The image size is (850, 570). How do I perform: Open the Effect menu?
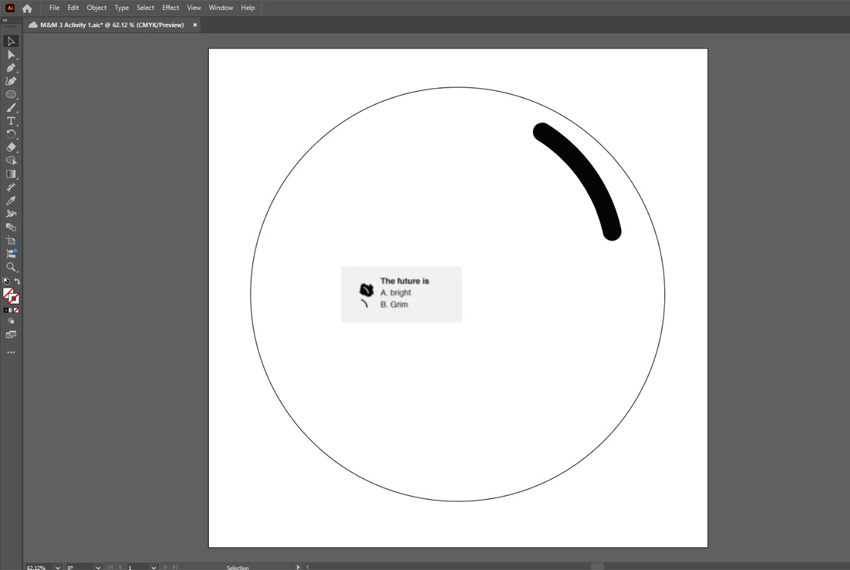[x=171, y=8]
